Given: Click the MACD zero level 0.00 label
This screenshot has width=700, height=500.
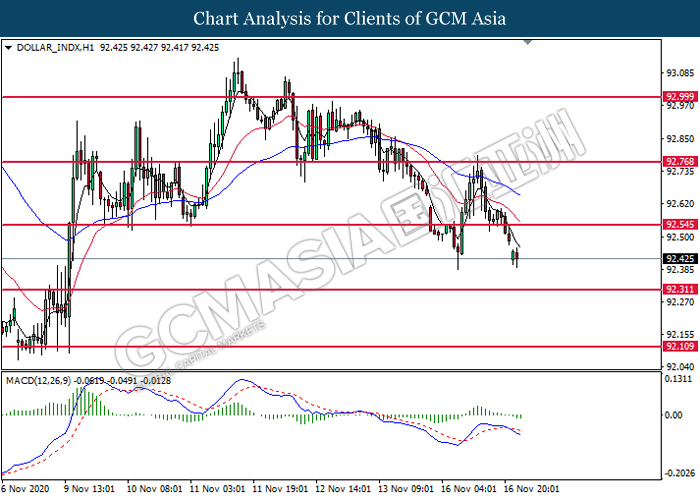Looking at the screenshot, I should 674,416.
